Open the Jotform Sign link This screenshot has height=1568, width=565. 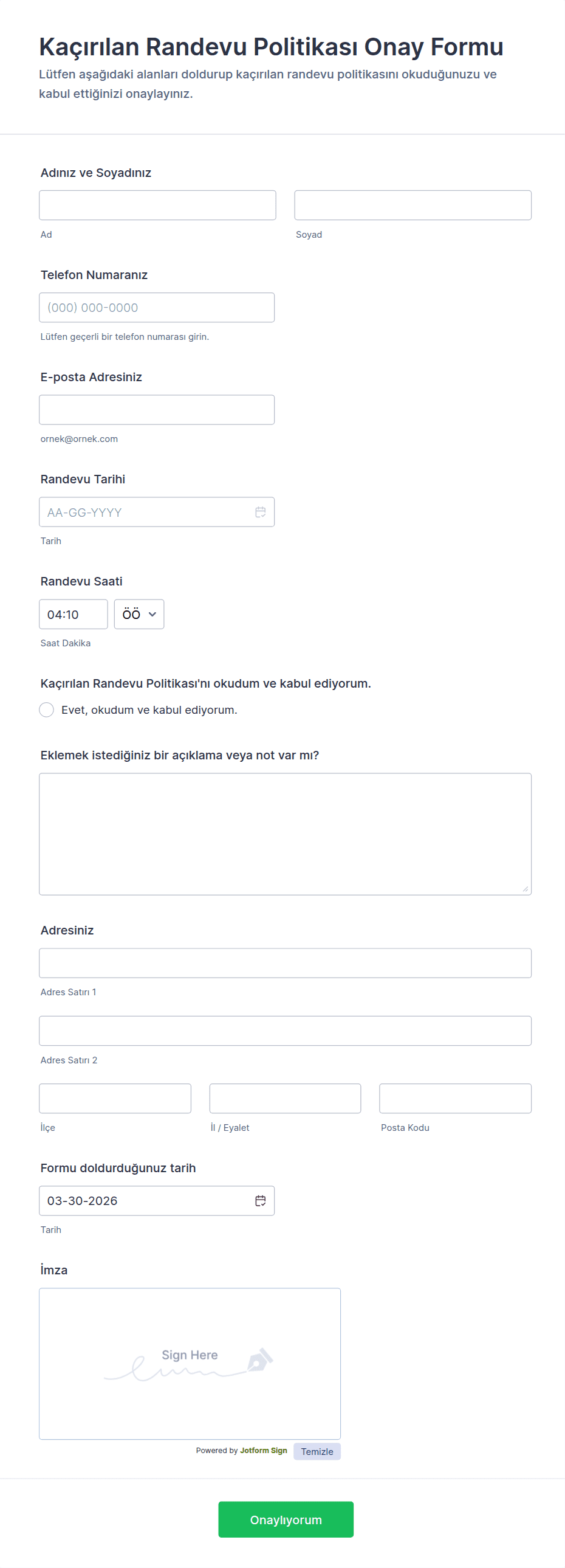263,1451
